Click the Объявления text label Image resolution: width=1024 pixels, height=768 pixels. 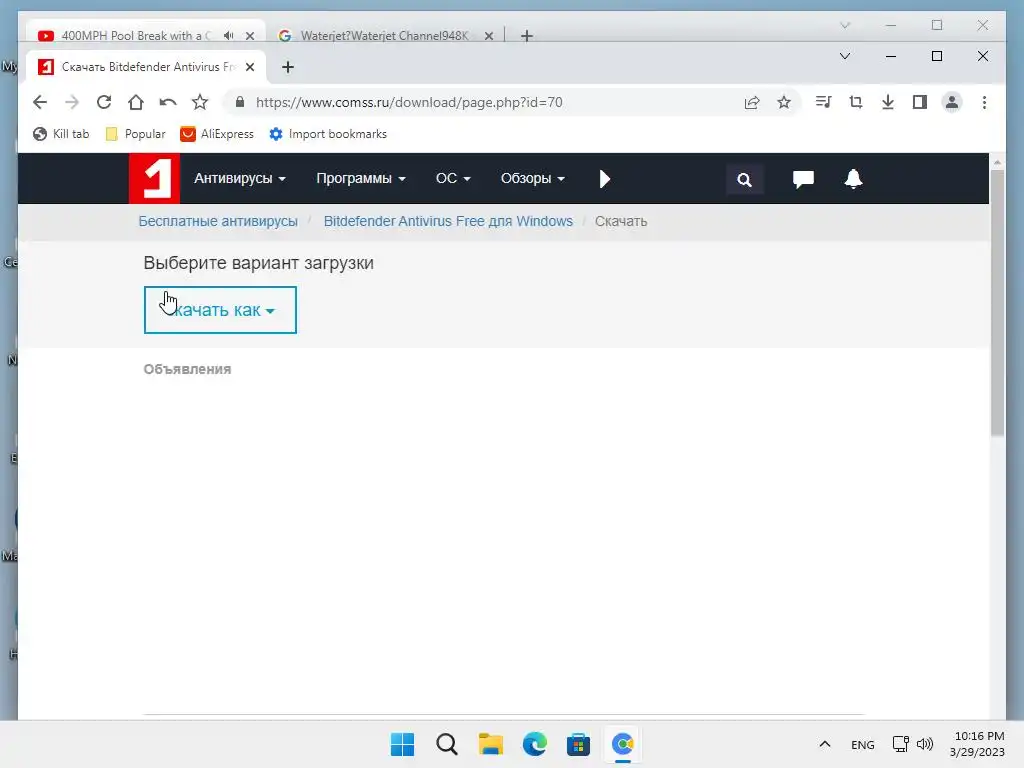[x=187, y=369]
